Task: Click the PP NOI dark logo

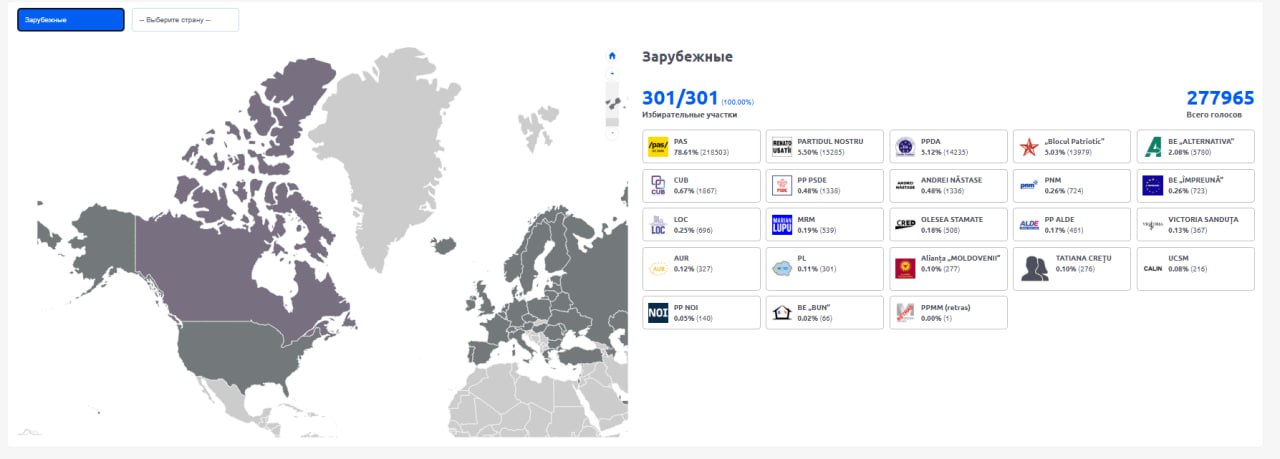Action: (x=658, y=313)
